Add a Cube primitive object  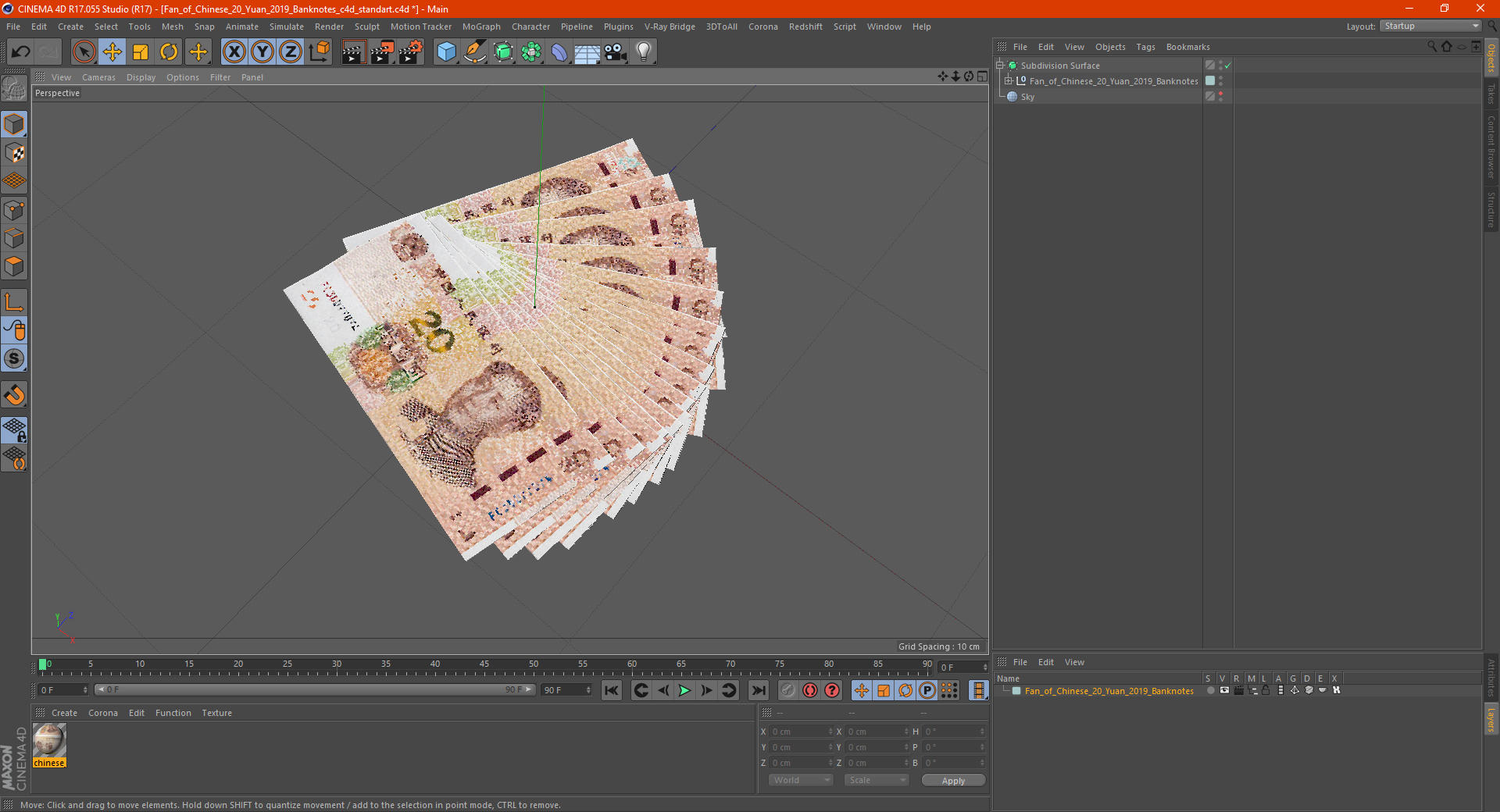click(x=446, y=52)
